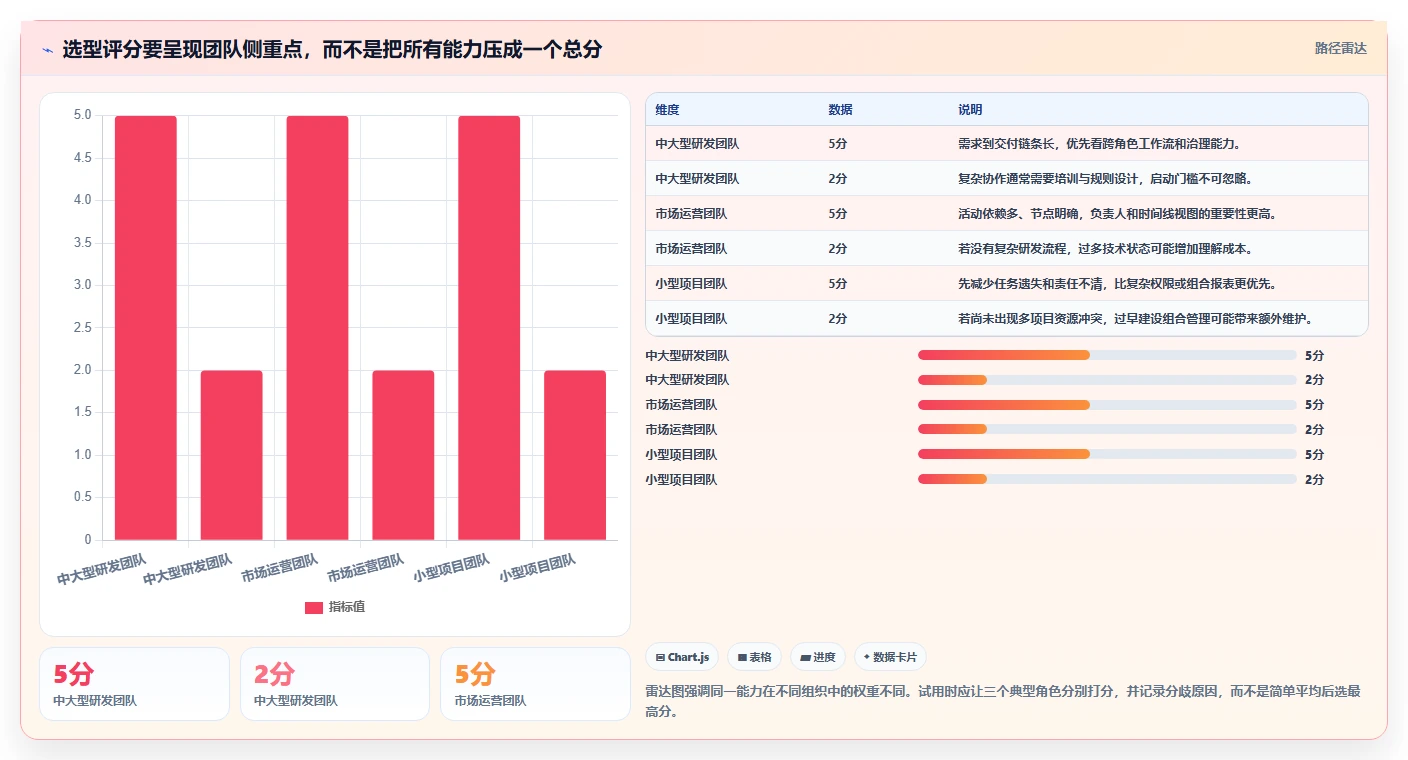Open the orange 5分 市场运营团队 summary card

click(535, 684)
